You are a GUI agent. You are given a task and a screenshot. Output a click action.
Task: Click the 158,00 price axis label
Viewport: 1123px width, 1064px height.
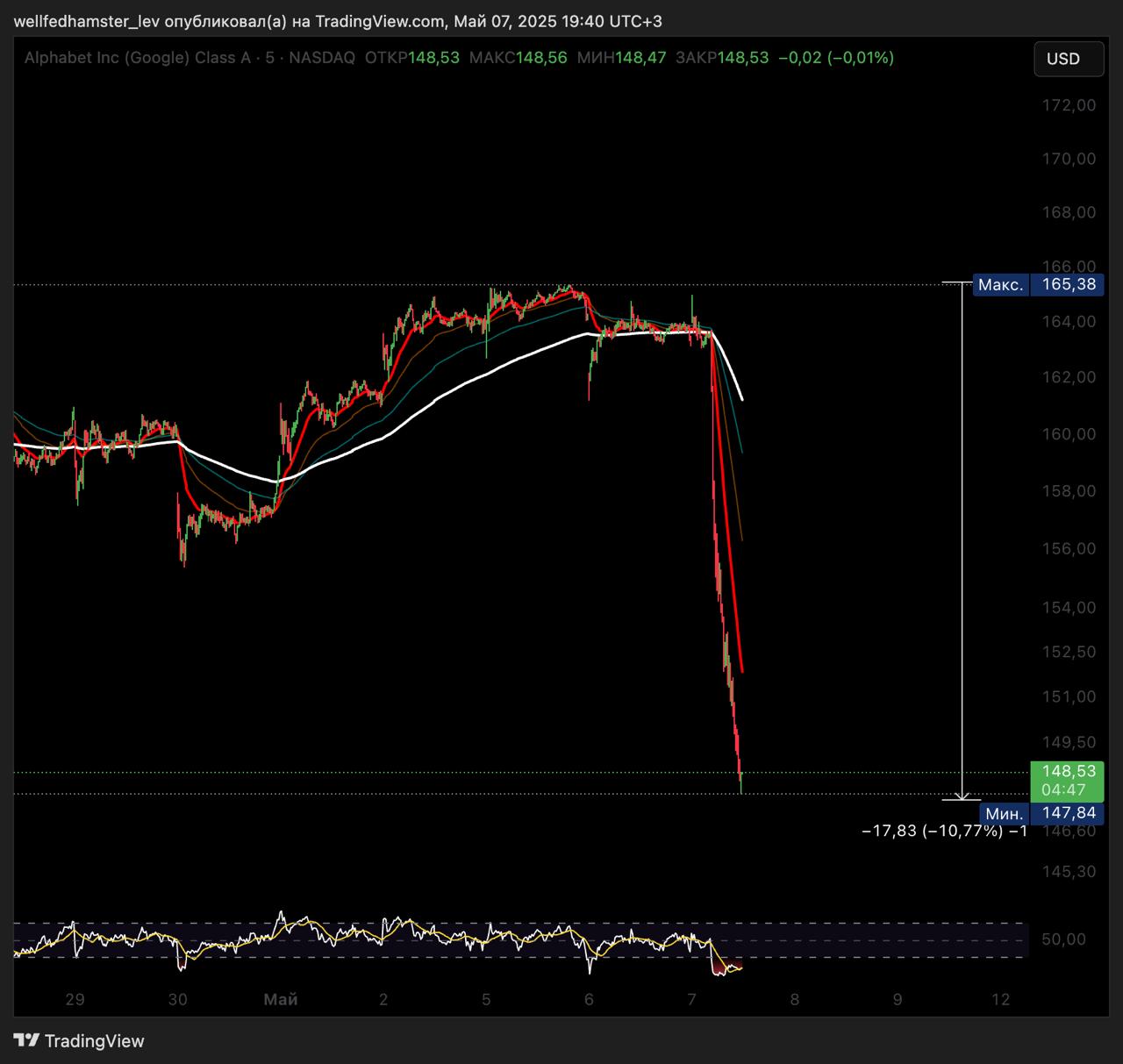pyautogui.click(x=1069, y=491)
